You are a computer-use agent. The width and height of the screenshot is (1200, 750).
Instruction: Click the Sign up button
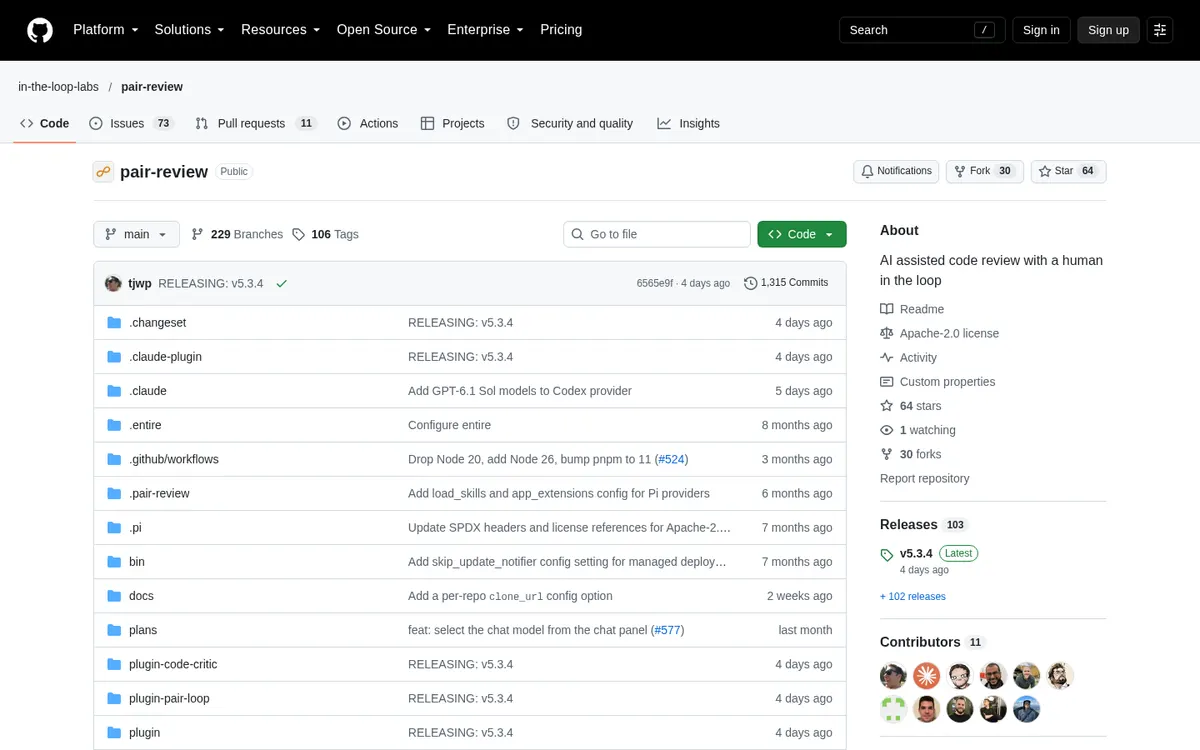[1108, 30]
